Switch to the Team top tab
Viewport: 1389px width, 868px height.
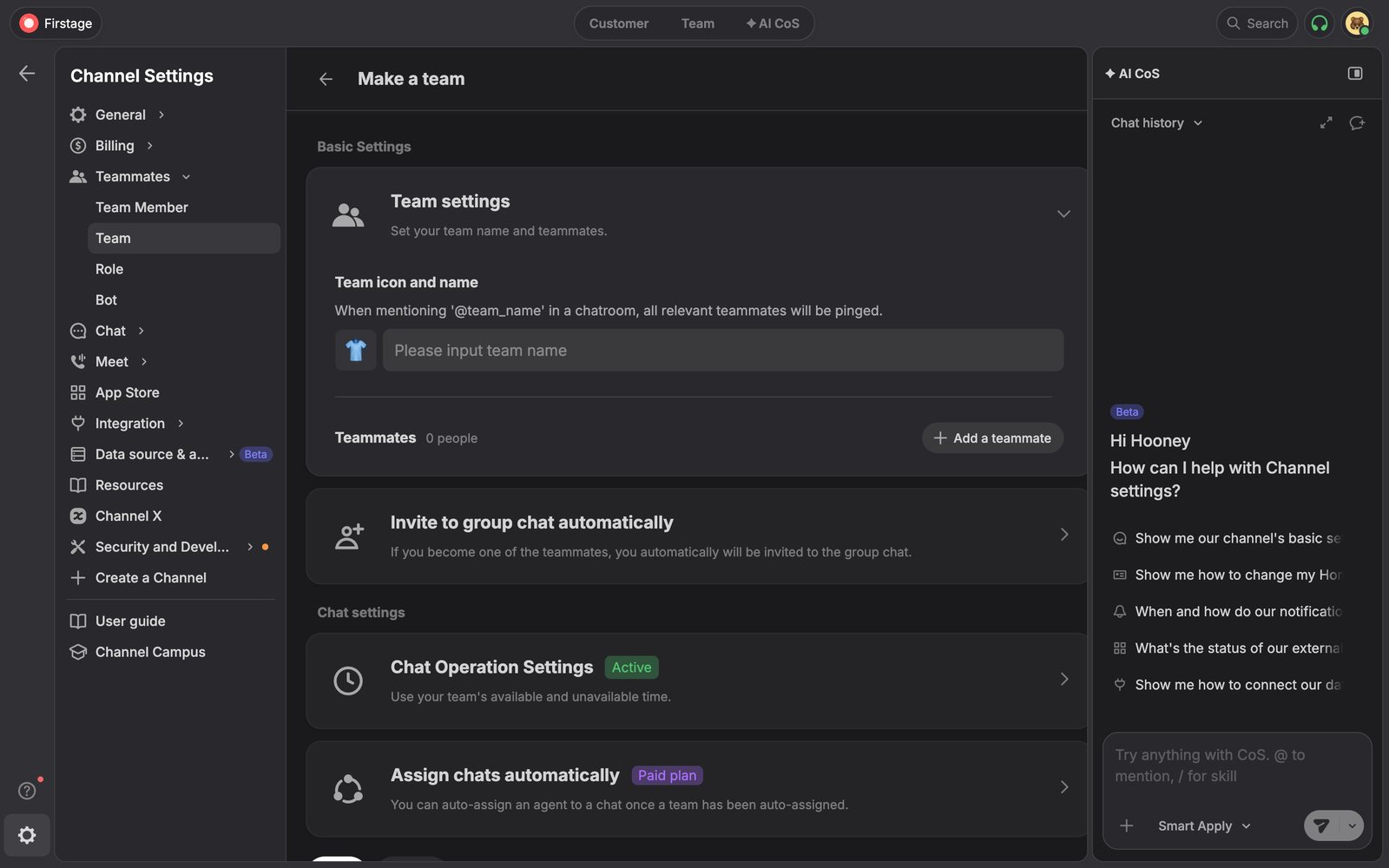coord(698,23)
